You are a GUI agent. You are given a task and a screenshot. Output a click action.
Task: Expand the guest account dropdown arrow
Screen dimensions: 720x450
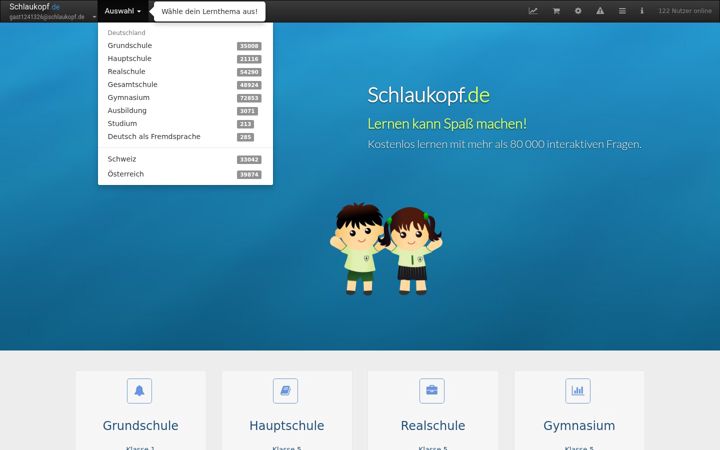(94, 17)
